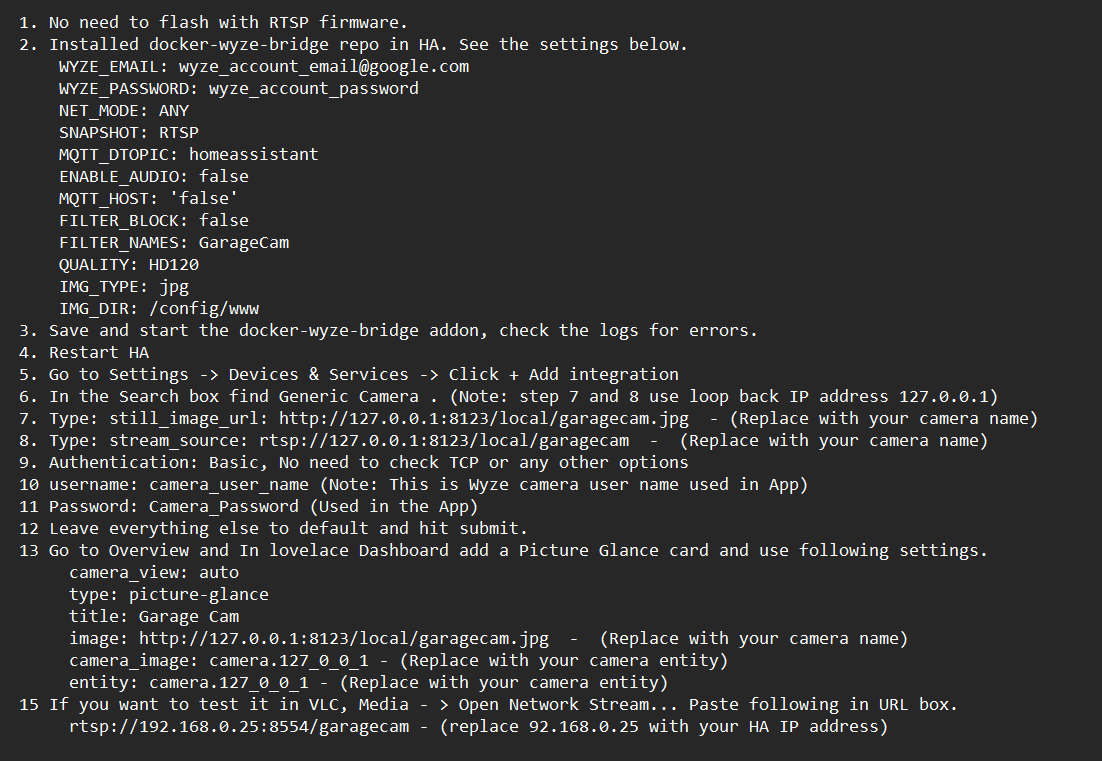
Task: Click step 1 about RTSP firmware
Action: pyautogui.click(x=228, y=22)
